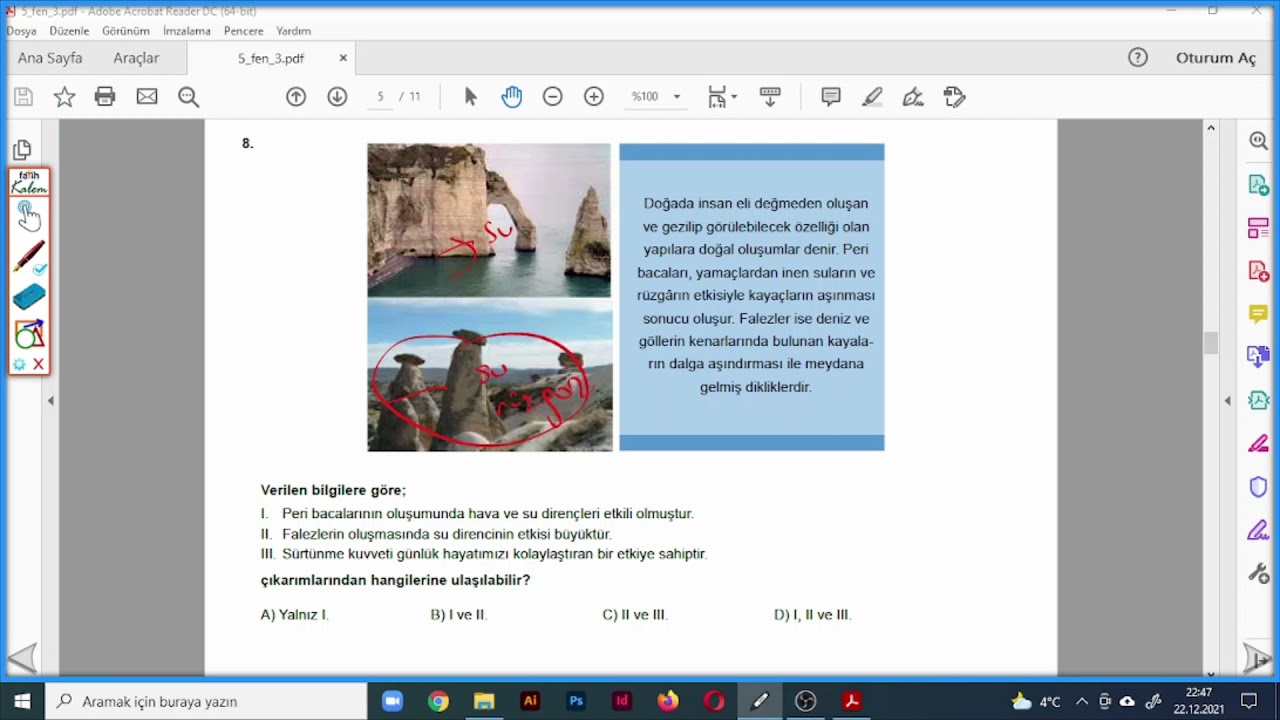The width and height of the screenshot is (1280, 720).
Task: Click the stamp tool icon in the toolbar
Action: click(x=954, y=97)
